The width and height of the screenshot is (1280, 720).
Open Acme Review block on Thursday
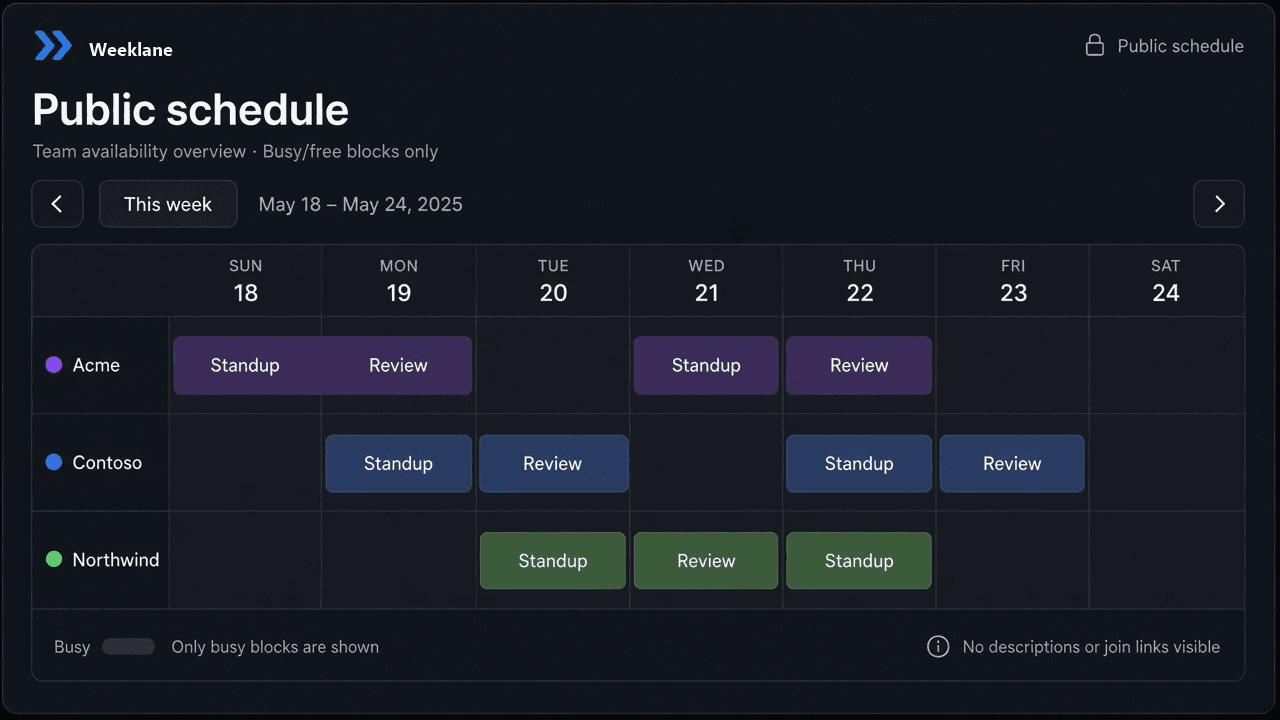coord(859,365)
